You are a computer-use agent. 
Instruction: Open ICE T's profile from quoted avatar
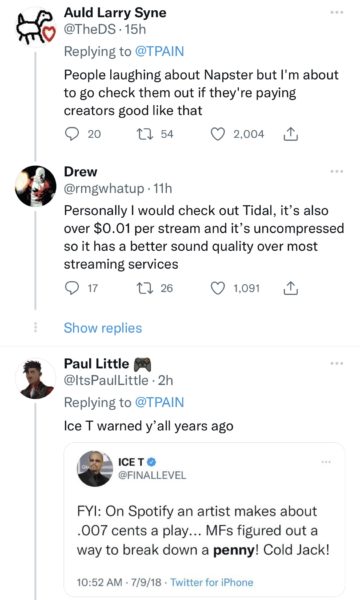click(x=95, y=468)
